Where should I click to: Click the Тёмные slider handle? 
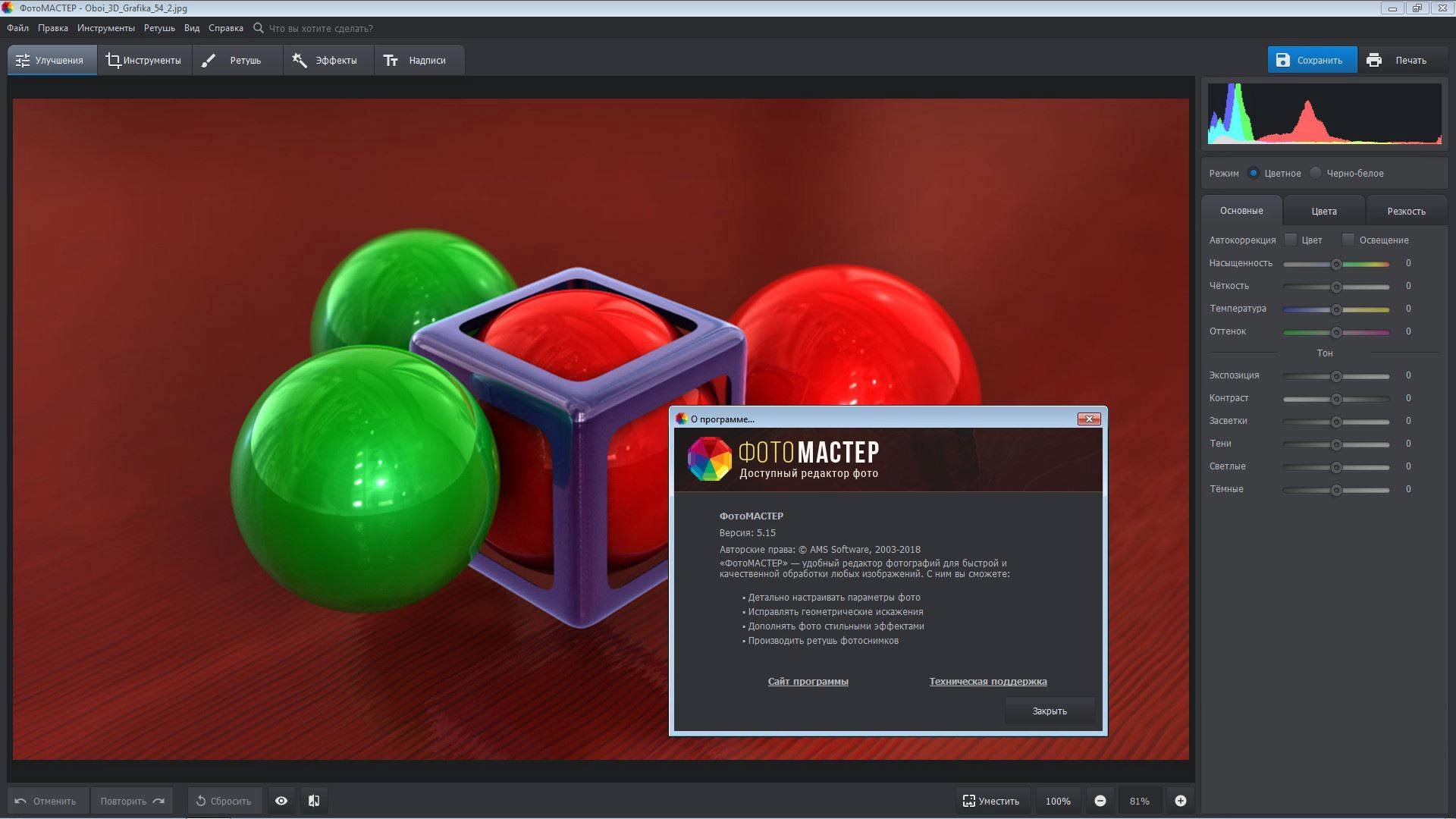pyautogui.click(x=1337, y=490)
